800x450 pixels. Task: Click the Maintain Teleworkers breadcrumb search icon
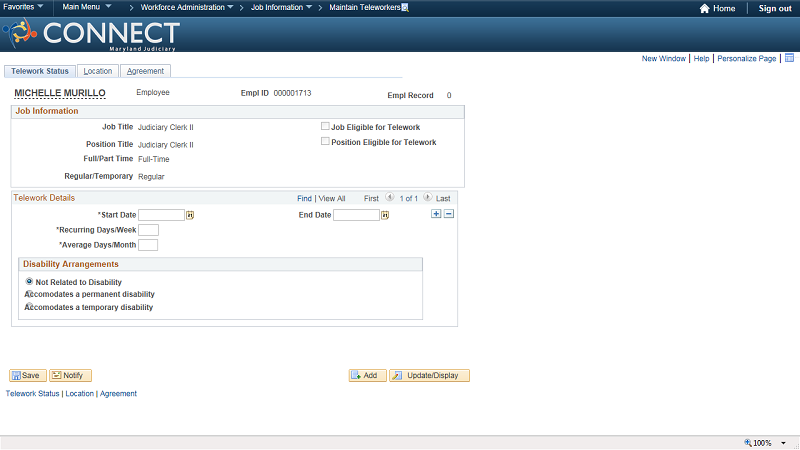(405, 8)
